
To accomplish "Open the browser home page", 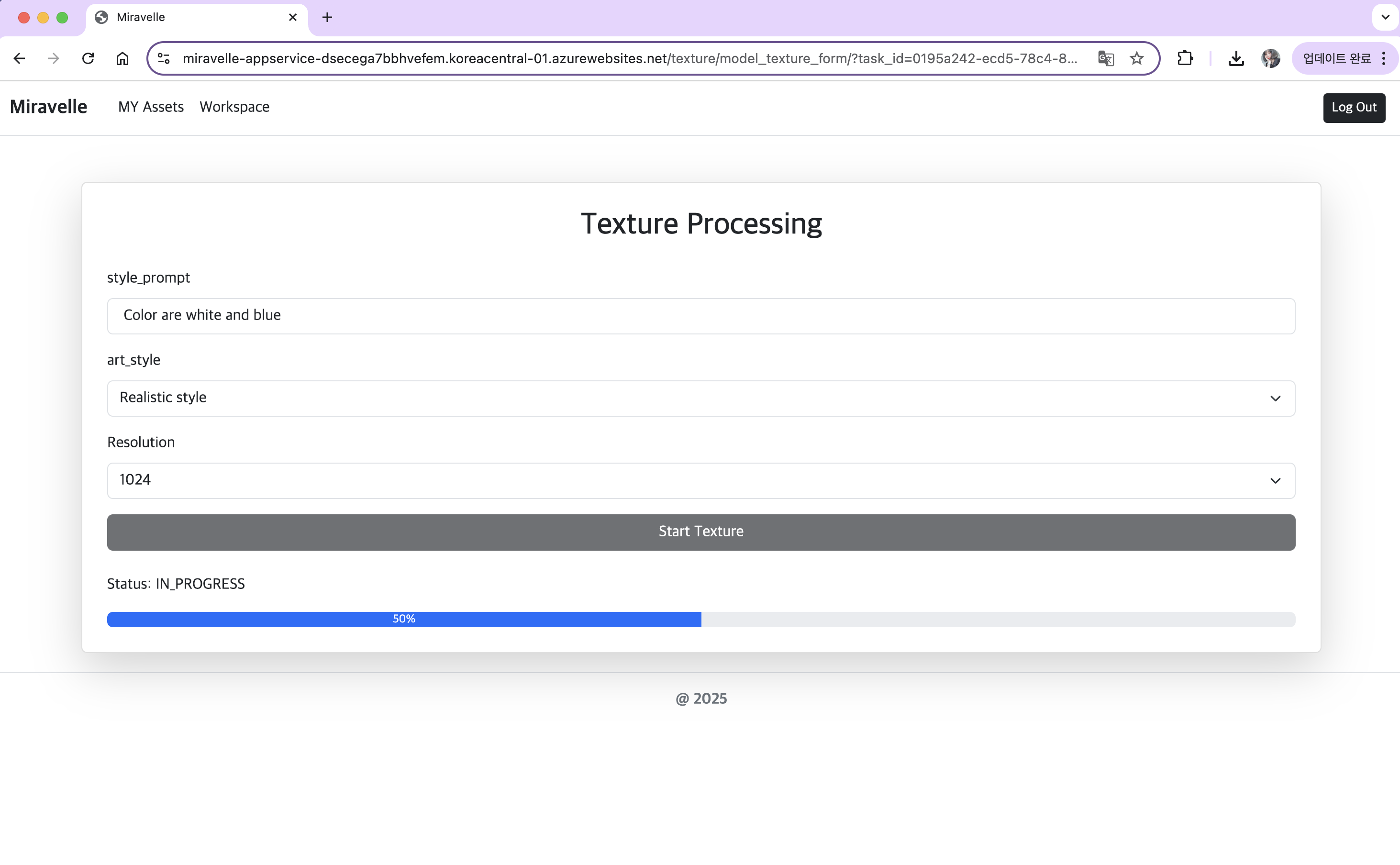I will pos(122,58).
